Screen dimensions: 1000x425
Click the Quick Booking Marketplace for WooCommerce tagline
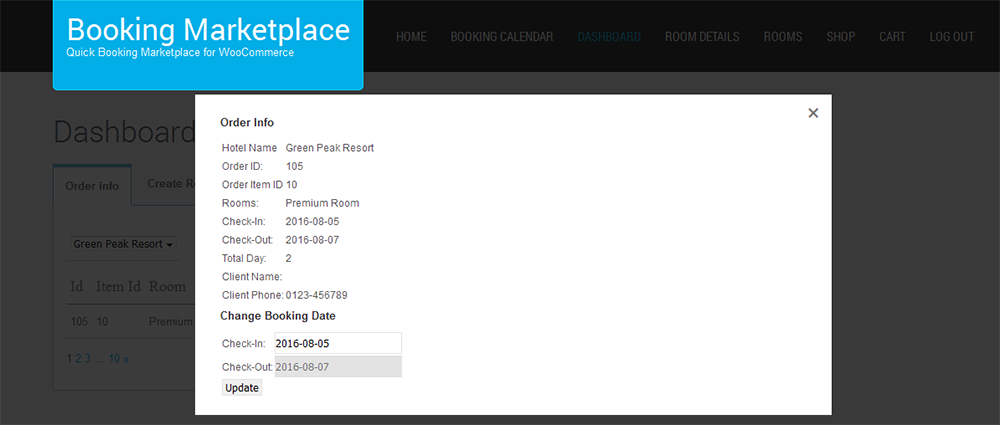click(x=180, y=53)
